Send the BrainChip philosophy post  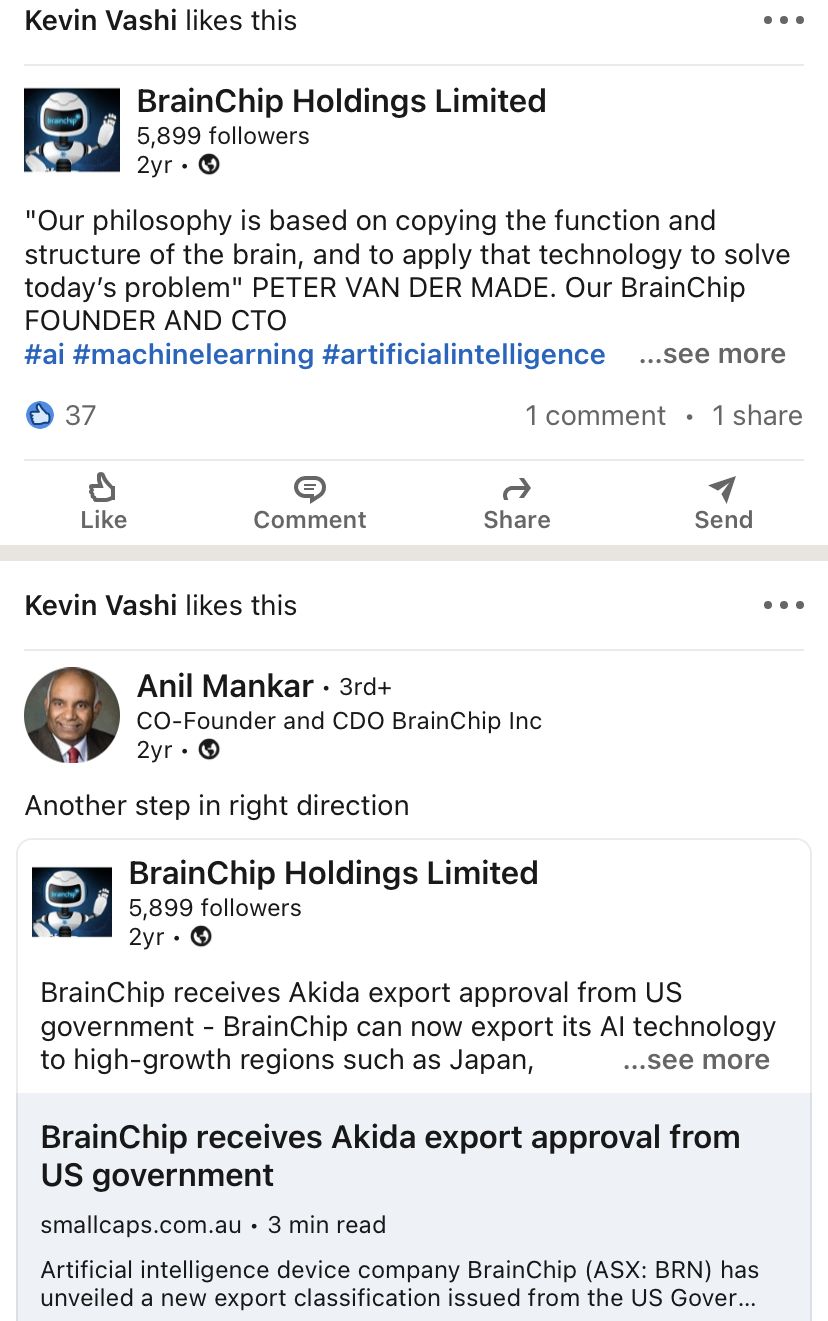point(723,503)
